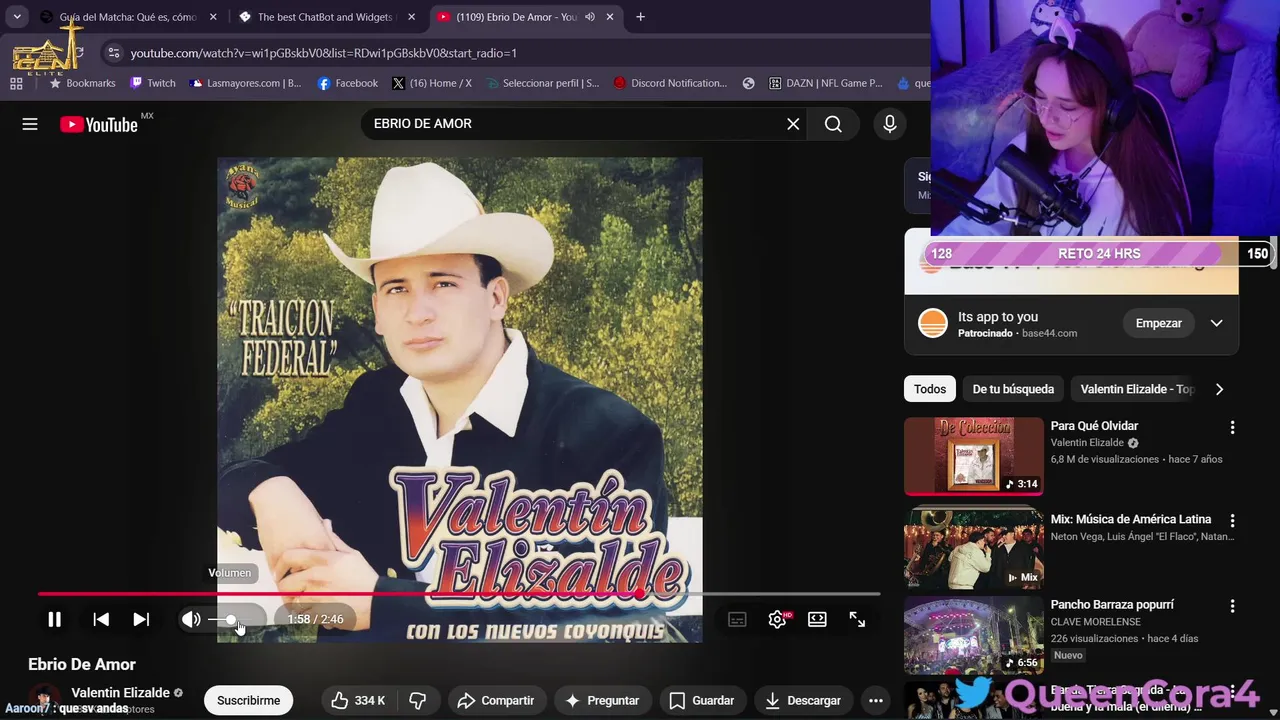Viewport: 1280px width, 720px height.
Task: Switch to theater mode view
Action: click(x=817, y=619)
